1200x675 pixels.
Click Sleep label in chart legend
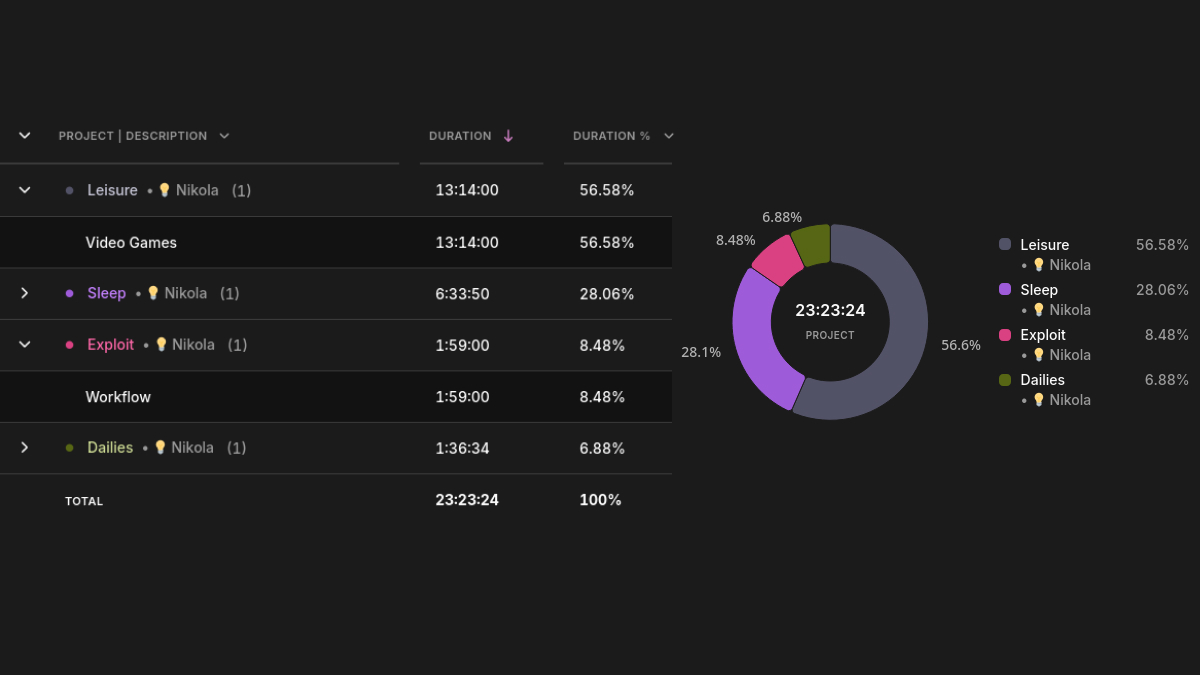pyautogui.click(x=1039, y=289)
